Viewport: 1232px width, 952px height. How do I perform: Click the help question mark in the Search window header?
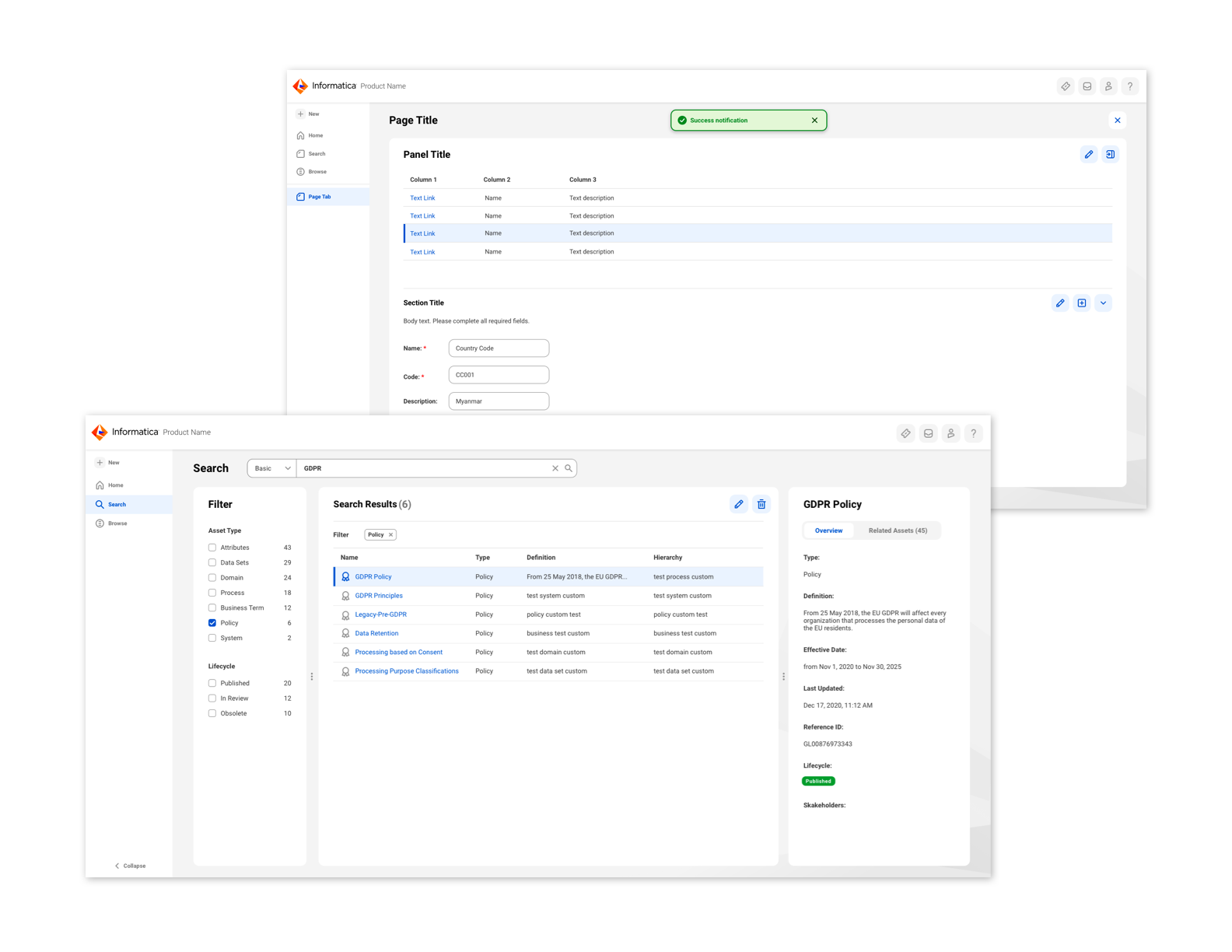pos(973,433)
